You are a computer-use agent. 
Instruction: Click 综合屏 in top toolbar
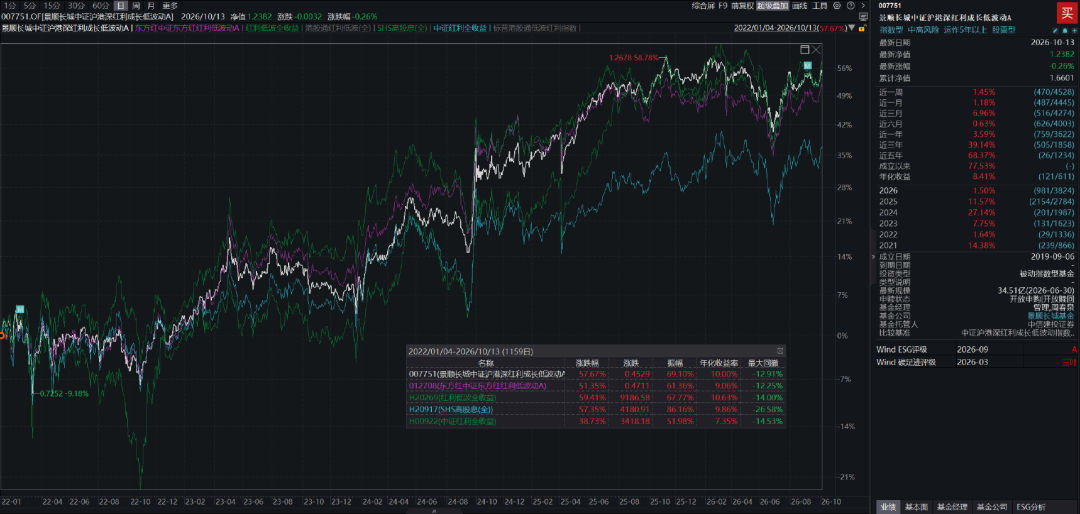pos(703,6)
